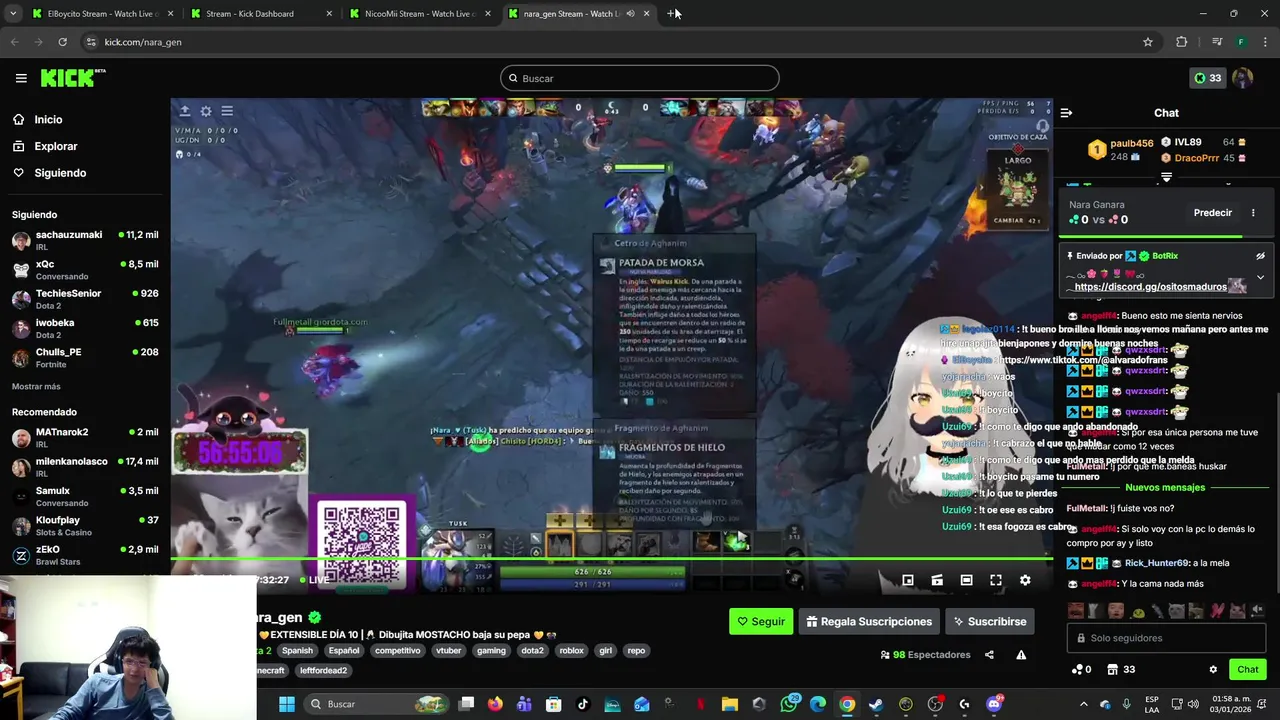The width and height of the screenshot is (1280, 720).
Task: Expand the pinned message chevron
Action: pos(1260,277)
